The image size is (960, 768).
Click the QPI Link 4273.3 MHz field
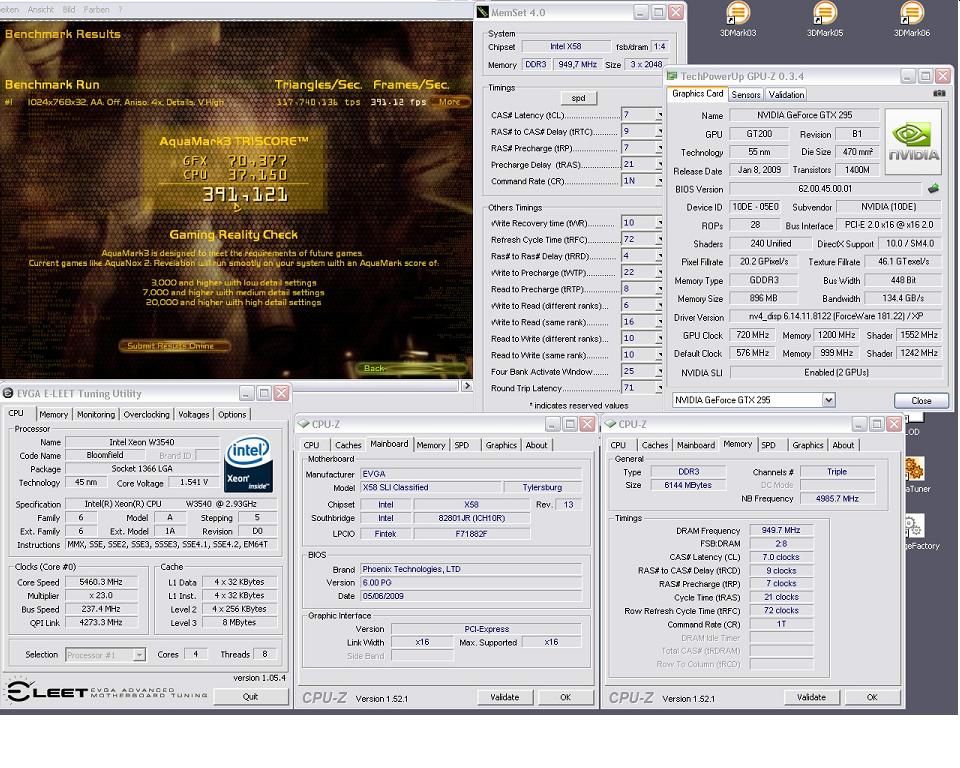[101, 622]
